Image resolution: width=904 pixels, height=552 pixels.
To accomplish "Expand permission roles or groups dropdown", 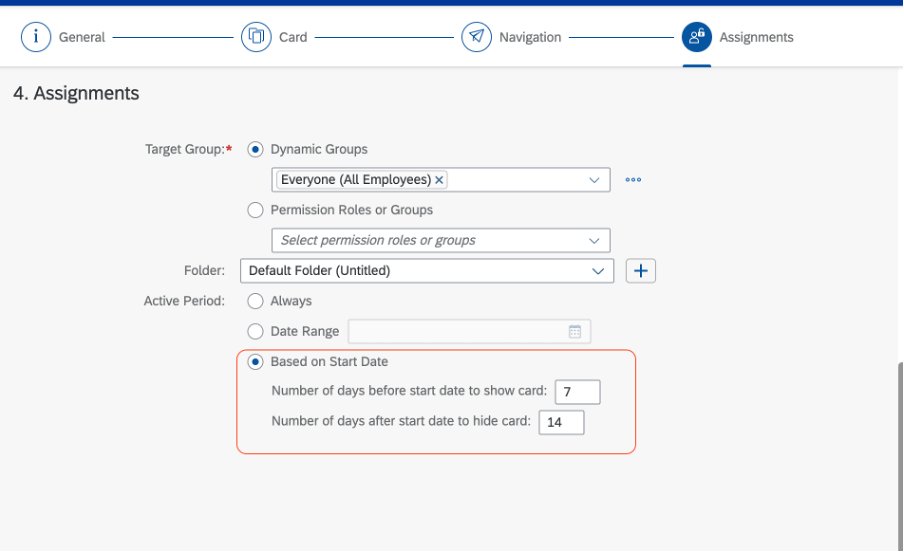I will tap(594, 241).
